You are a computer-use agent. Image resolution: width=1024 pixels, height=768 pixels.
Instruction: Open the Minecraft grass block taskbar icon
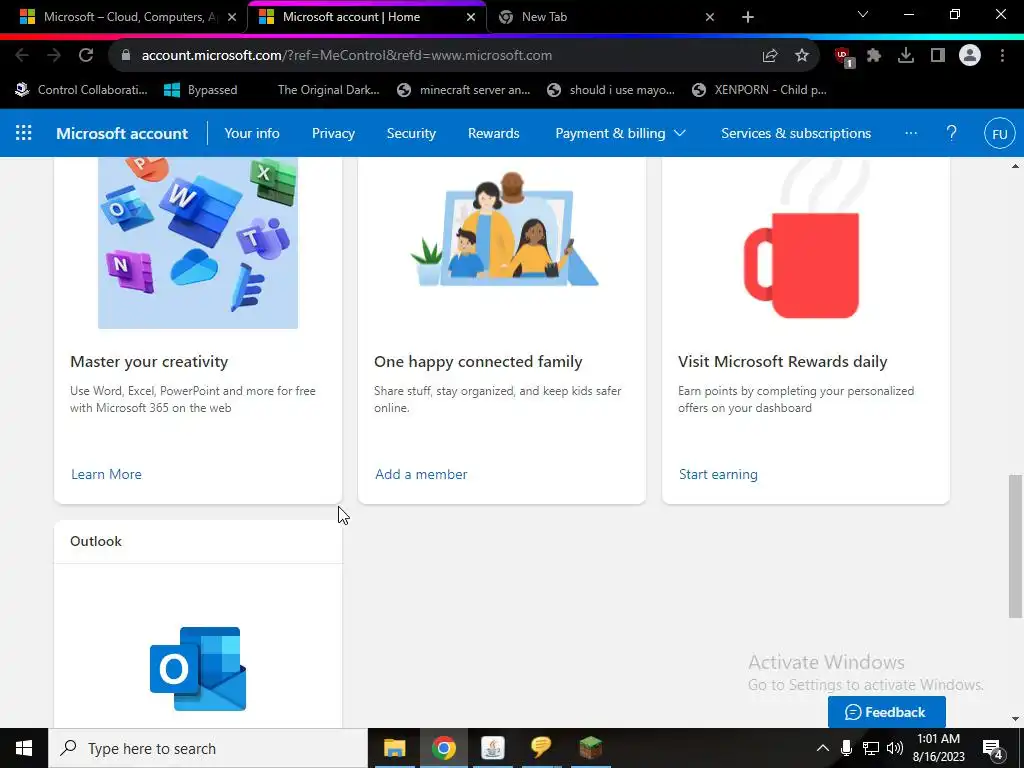[x=590, y=748]
